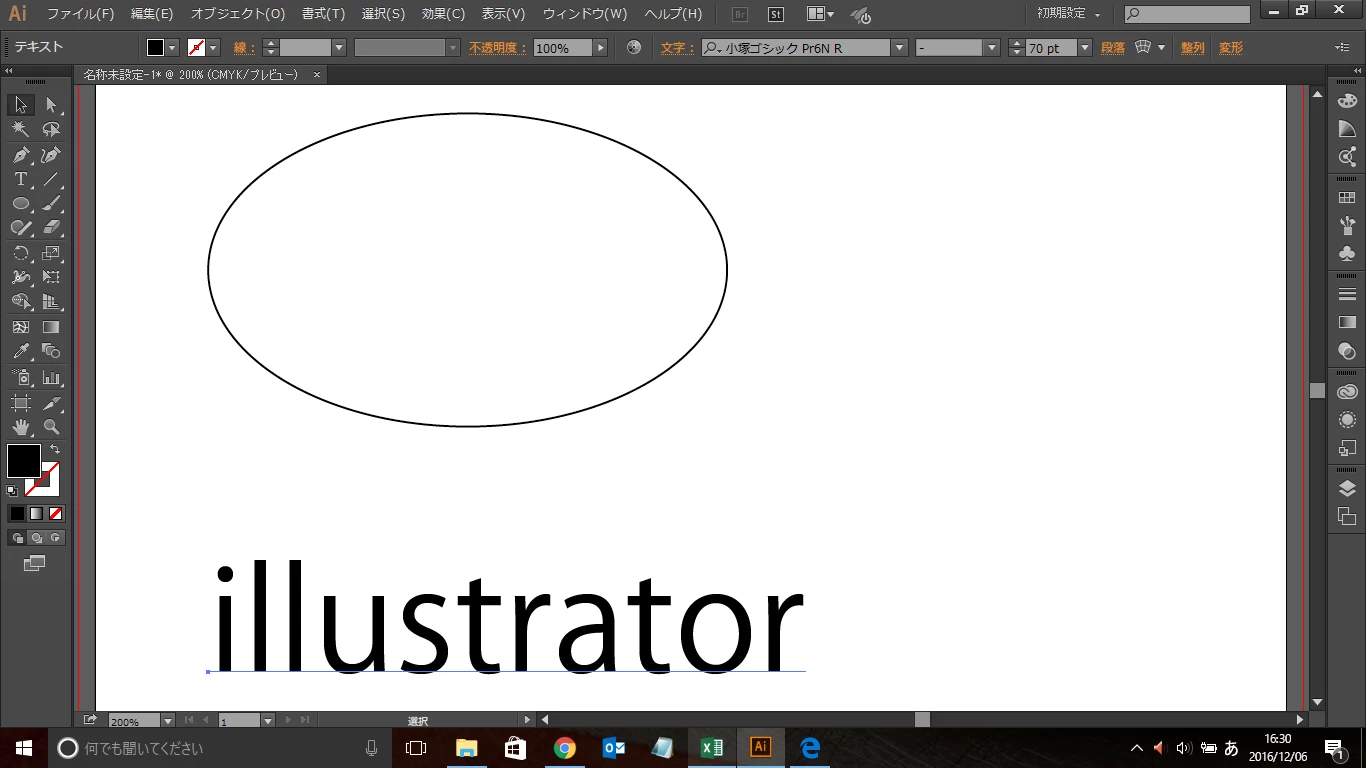The image size is (1366, 768).
Task: Select the Eraser tool
Action: [x=51, y=228]
